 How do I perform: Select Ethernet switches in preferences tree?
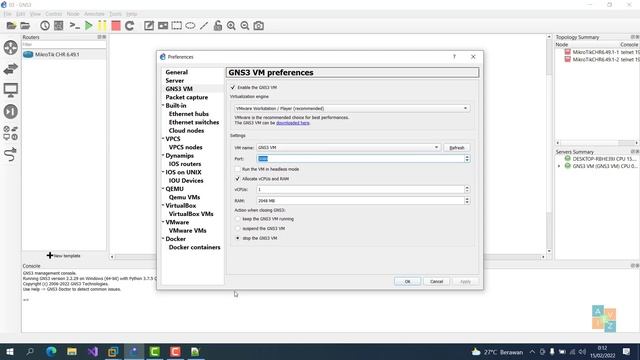(x=194, y=122)
